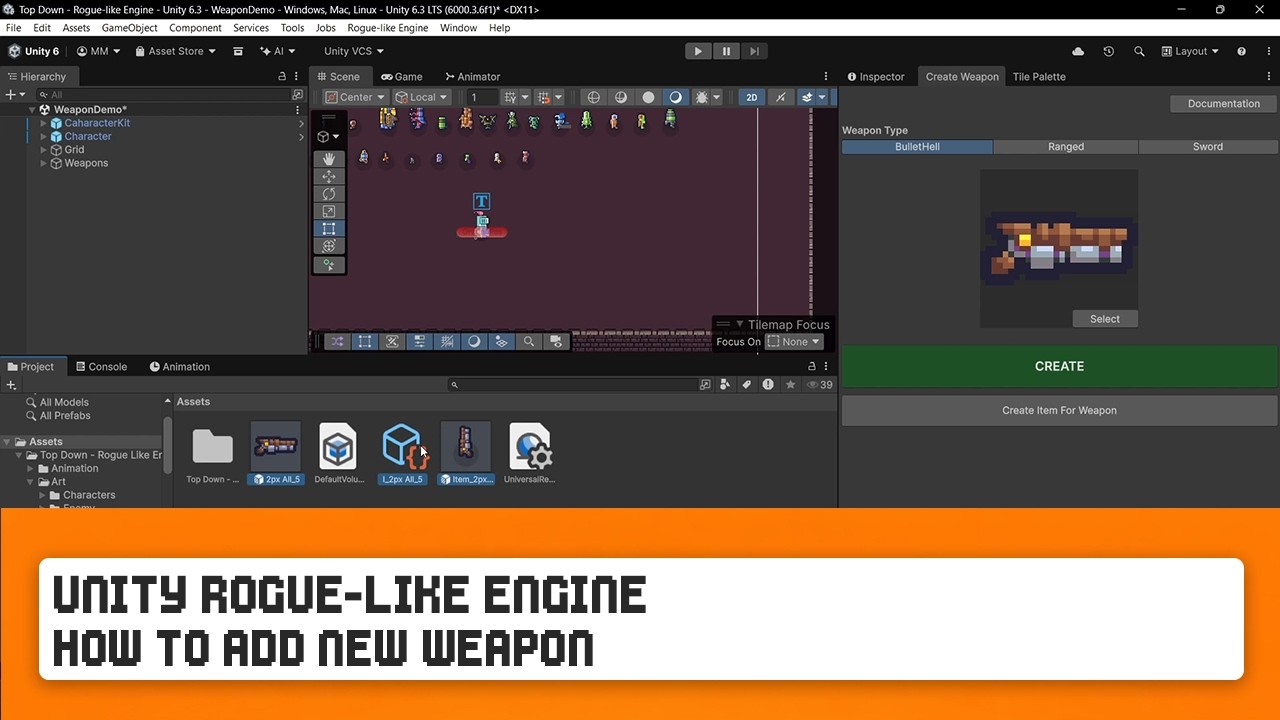Open custom editor tools button
The image size is (1280, 720).
(329, 265)
